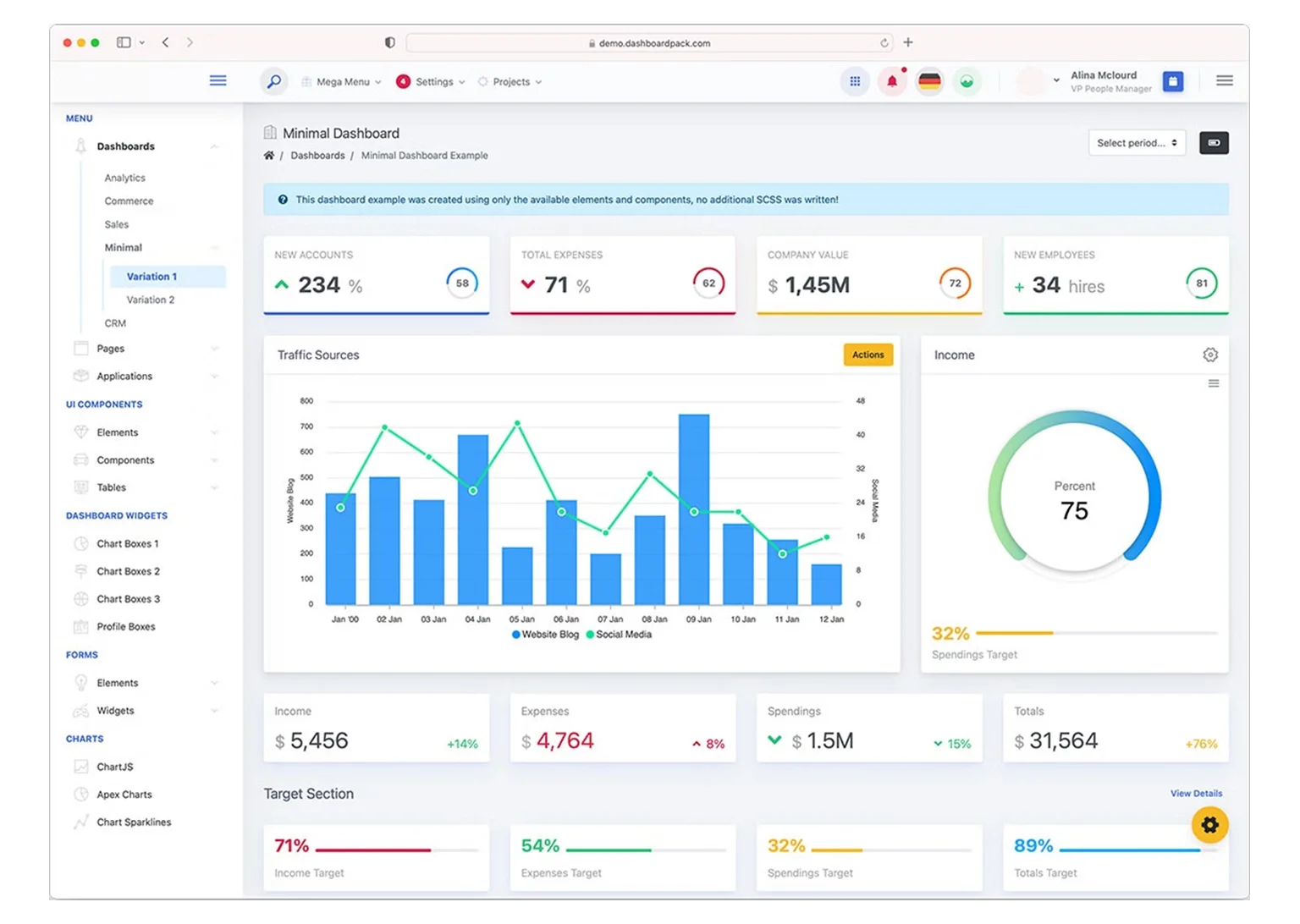
Task: Click the yellow Actions button
Action: click(x=868, y=355)
